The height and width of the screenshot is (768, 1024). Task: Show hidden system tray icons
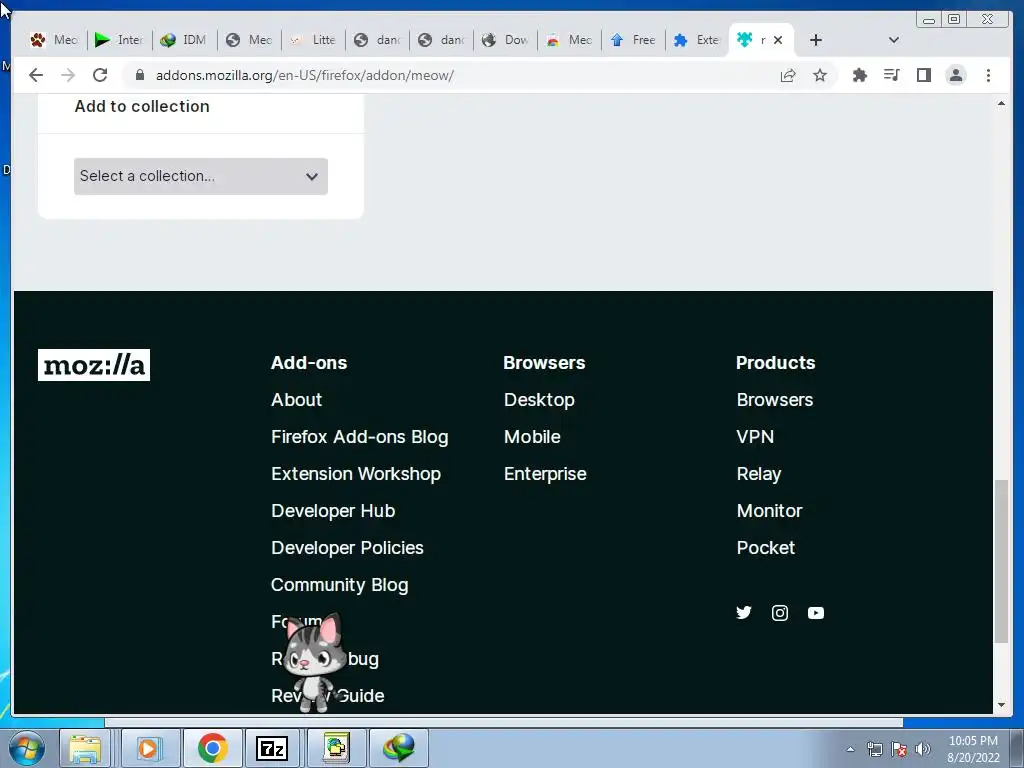click(850, 749)
